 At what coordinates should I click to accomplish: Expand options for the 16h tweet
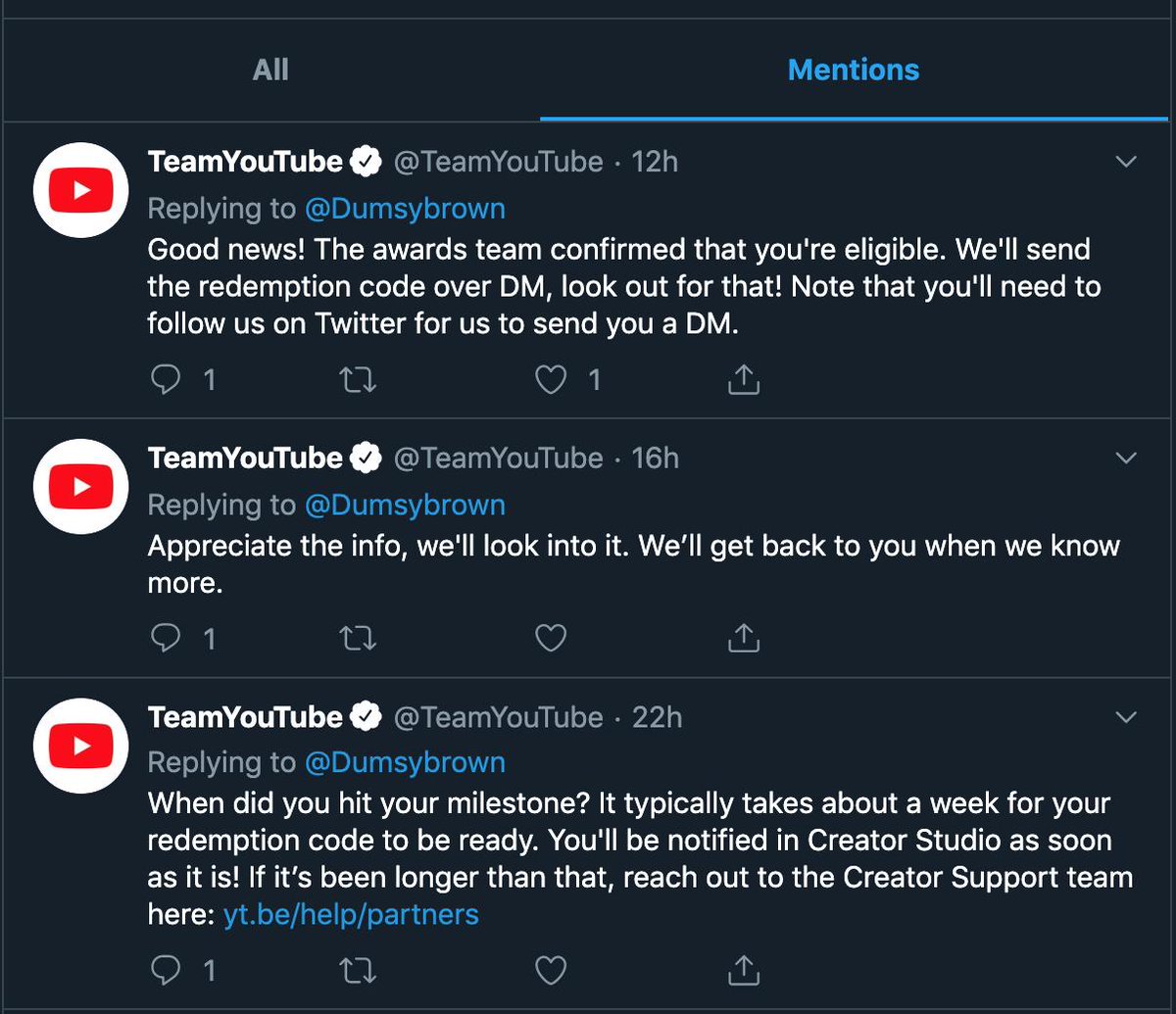point(1127,459)
